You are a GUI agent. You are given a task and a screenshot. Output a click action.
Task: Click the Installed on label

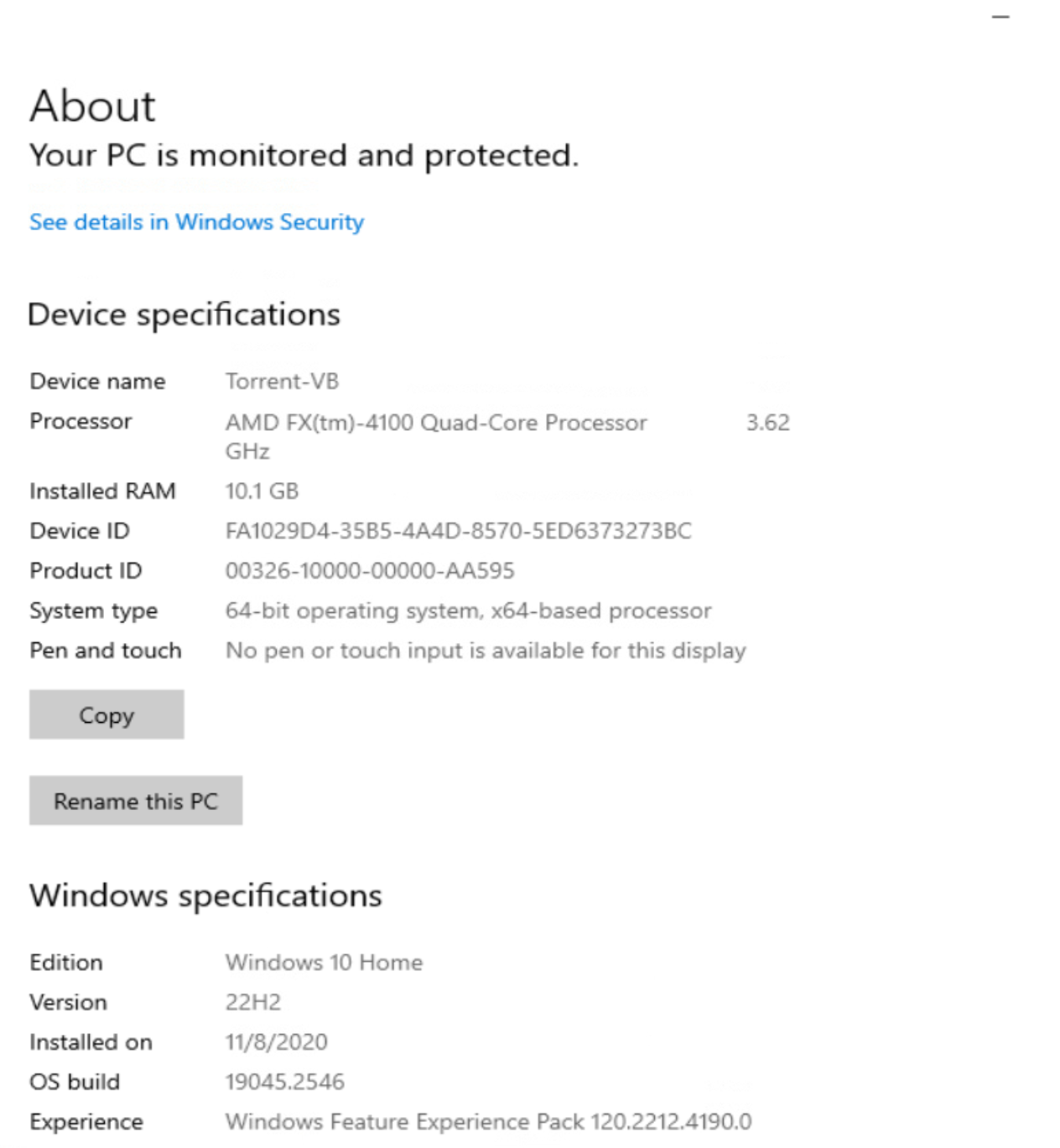click(x=91, y=1042)
